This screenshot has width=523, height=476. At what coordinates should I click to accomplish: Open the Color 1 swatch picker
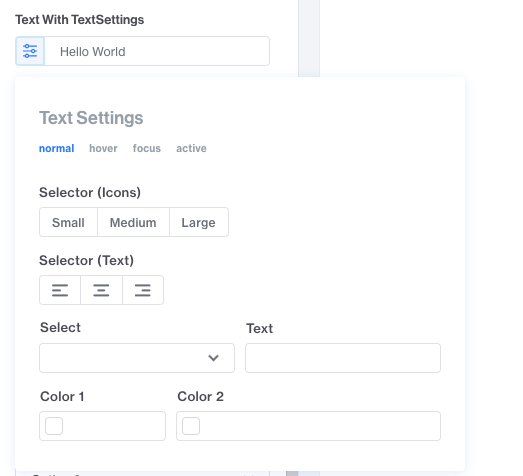click(54, 426)
